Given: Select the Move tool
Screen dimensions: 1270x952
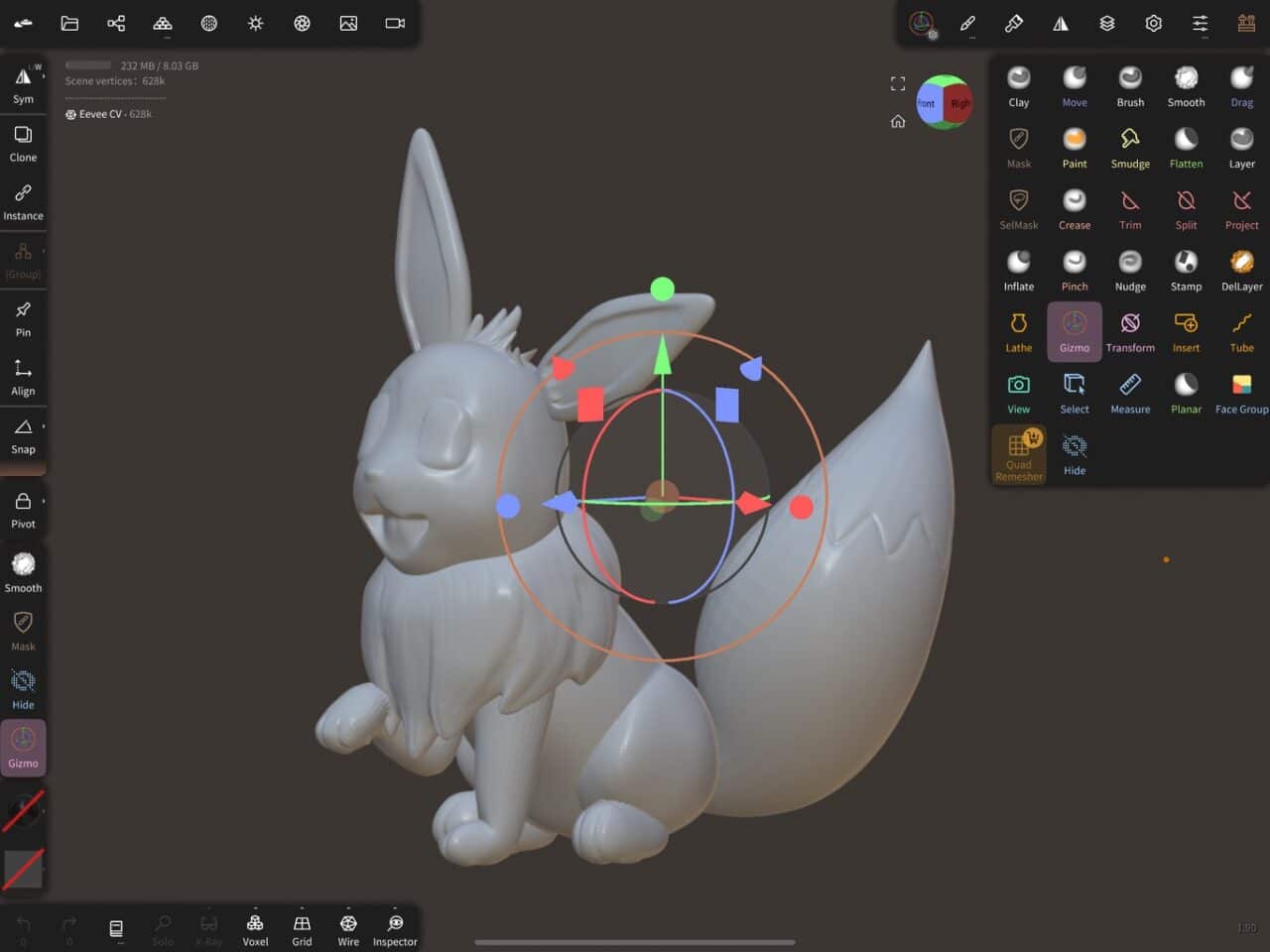Looking at the screenshot, I should pyautogui.click(x=1074, y=86).
